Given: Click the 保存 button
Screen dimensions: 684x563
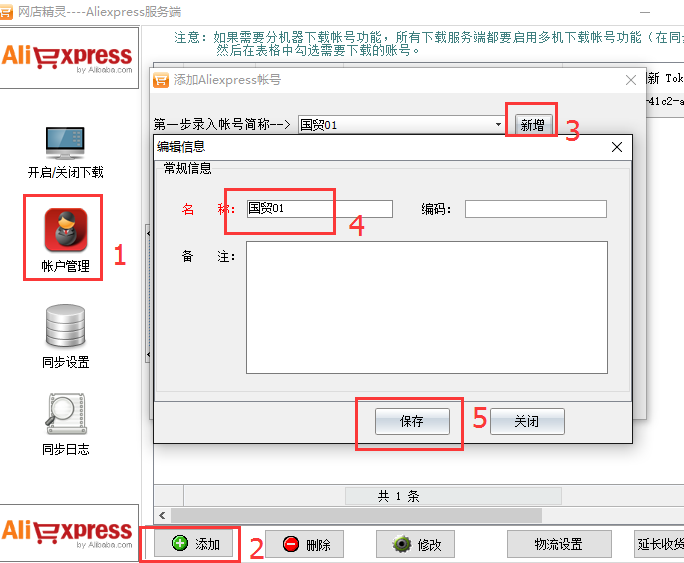Looking at the screenshot, I should (412, 421).
